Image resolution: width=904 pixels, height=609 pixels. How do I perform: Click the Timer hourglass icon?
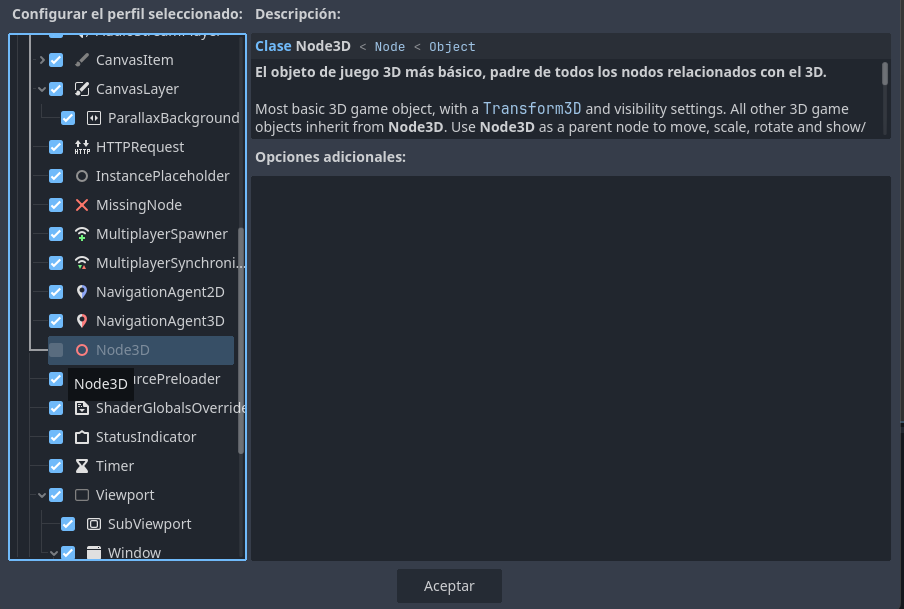click(82, 466)
